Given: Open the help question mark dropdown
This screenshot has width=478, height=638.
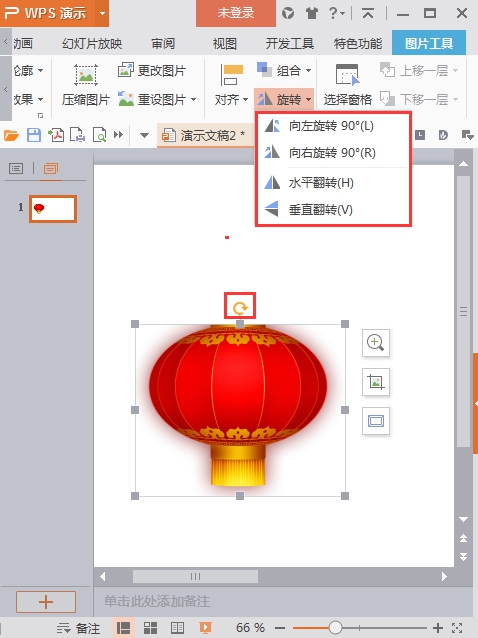Looking at the screenshot, I should click(x=337, y=13).
